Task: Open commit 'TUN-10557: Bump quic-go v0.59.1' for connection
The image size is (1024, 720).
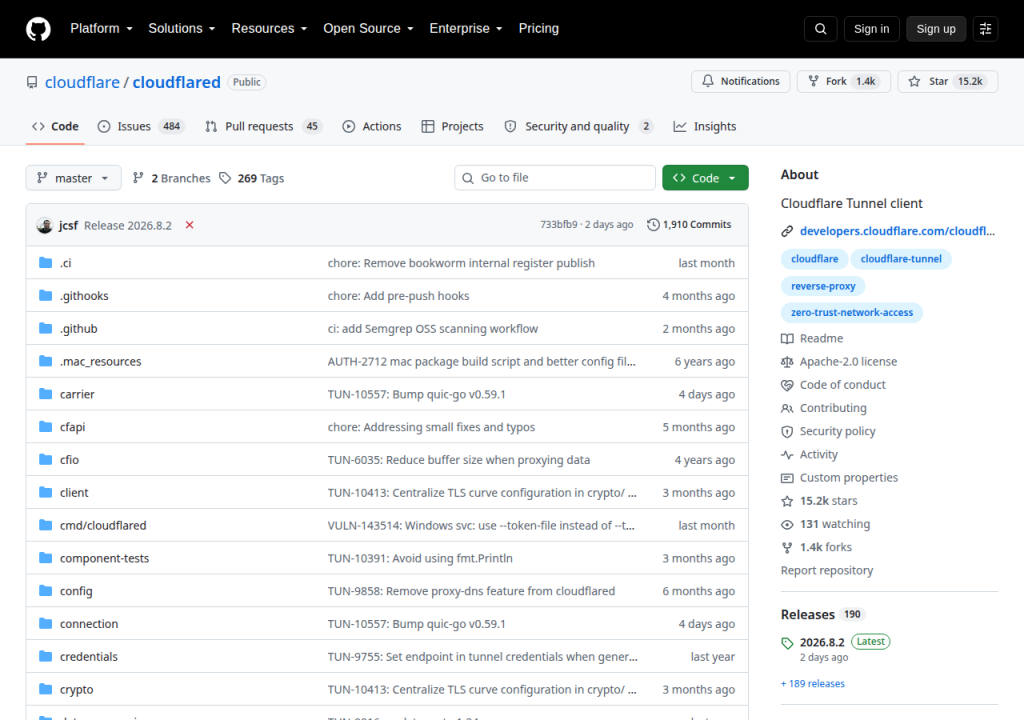Action: (417, 624)
